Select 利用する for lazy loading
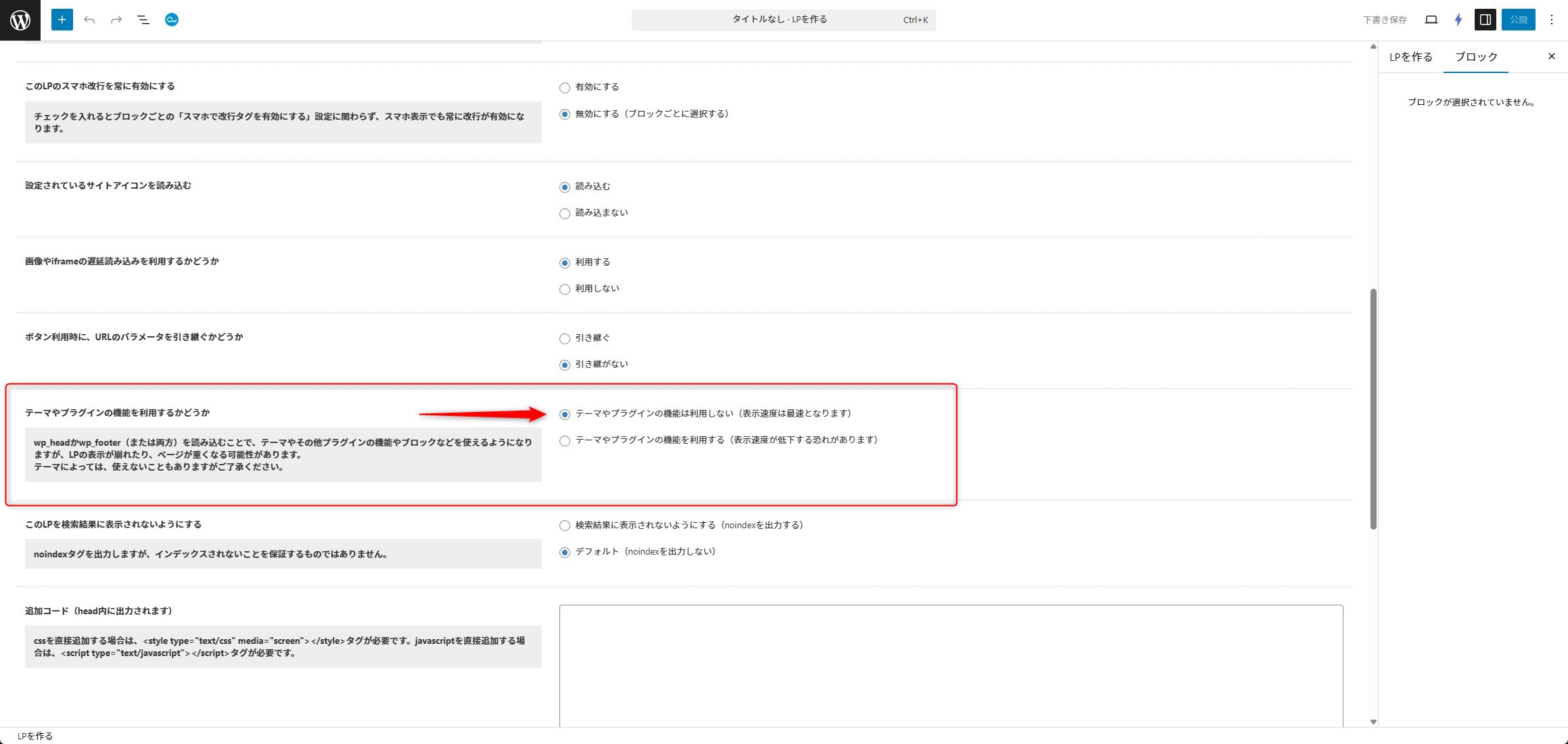1568x744 pixels. 565,262
